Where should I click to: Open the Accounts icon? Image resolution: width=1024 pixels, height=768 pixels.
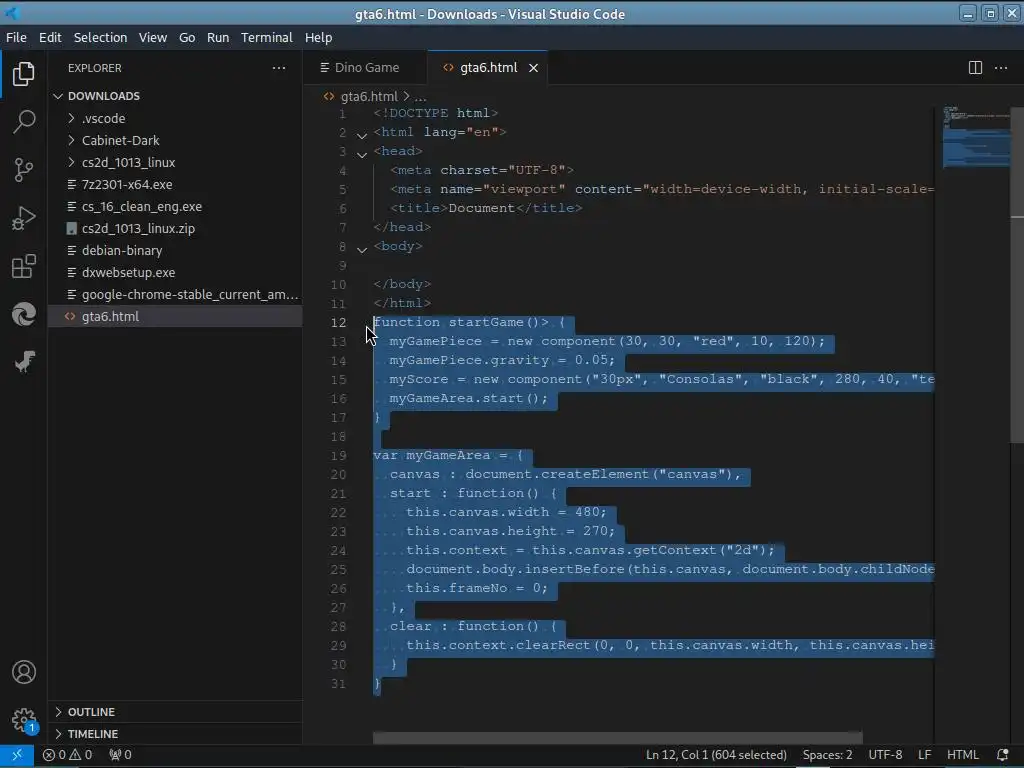(x=24, y=672)
